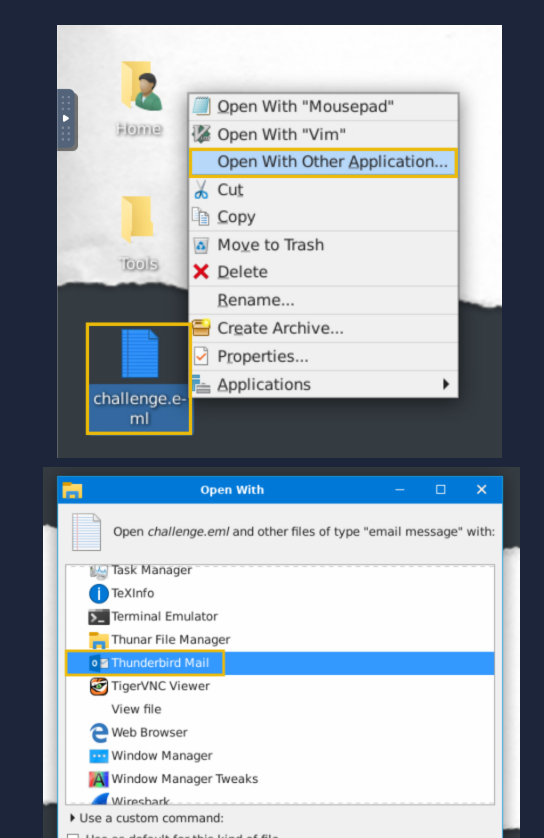This screenshot has height=838, width=544.
Task: Expand the Applications submenu arrow
Action: tap(446, 384)
